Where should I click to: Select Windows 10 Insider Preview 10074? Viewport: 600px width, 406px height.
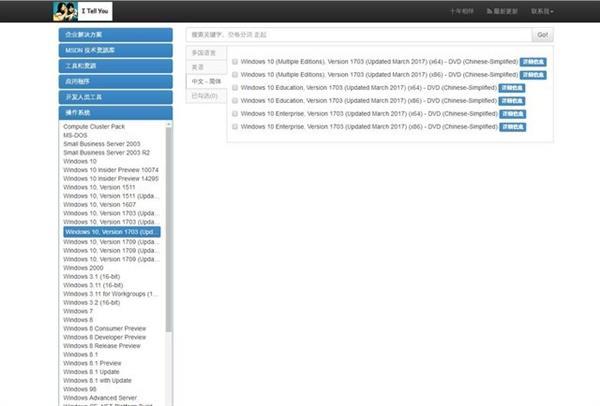(111, 170)
